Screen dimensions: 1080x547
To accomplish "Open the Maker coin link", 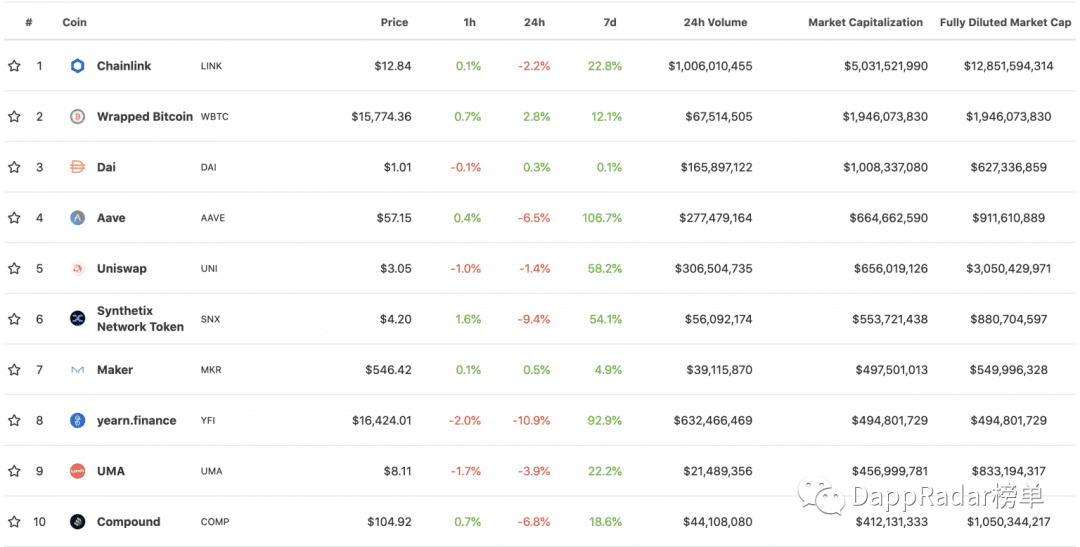I will pyautogui.click(x=115, y=370).
